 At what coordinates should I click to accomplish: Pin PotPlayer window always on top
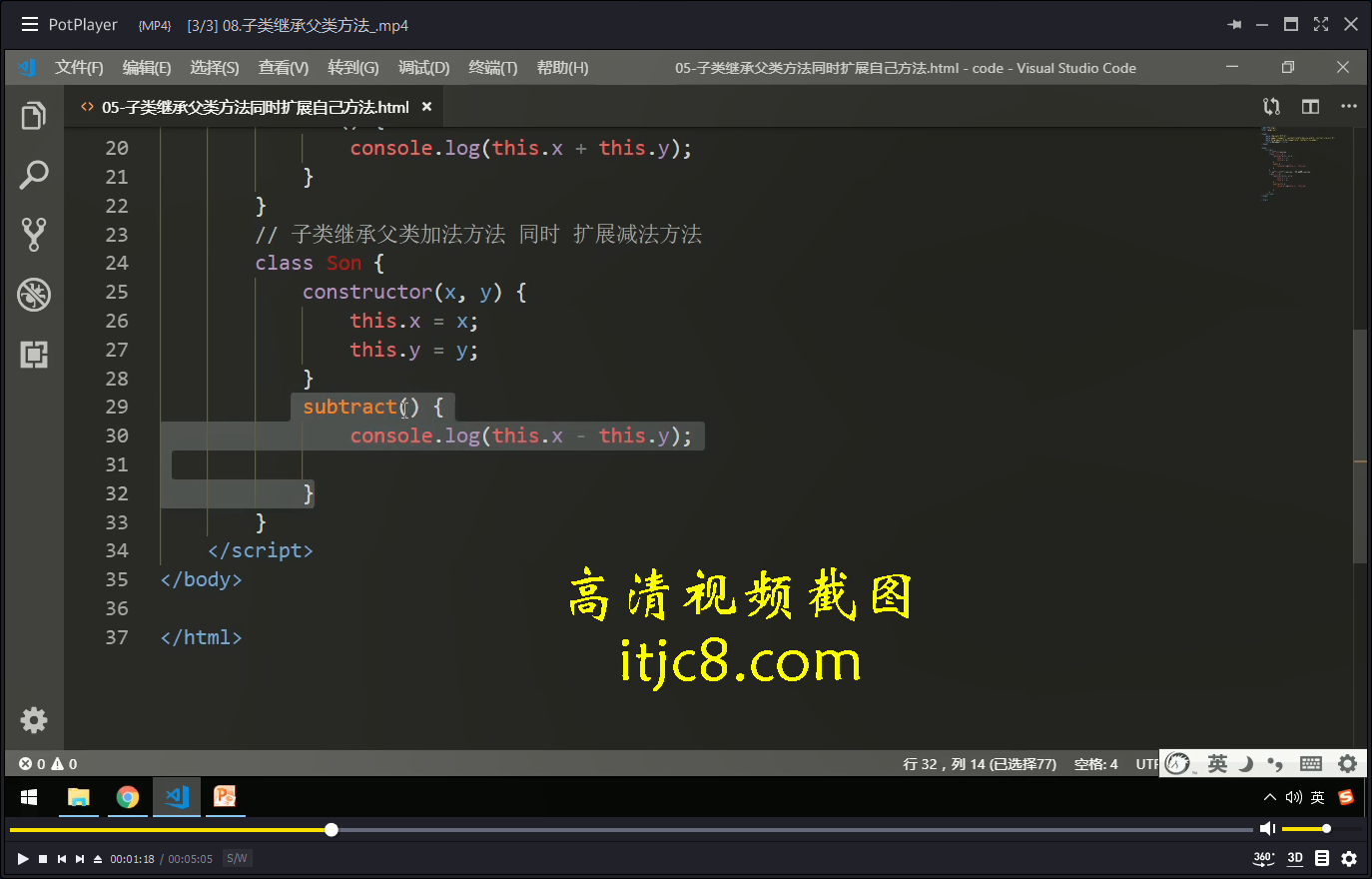pos(1234,25)
